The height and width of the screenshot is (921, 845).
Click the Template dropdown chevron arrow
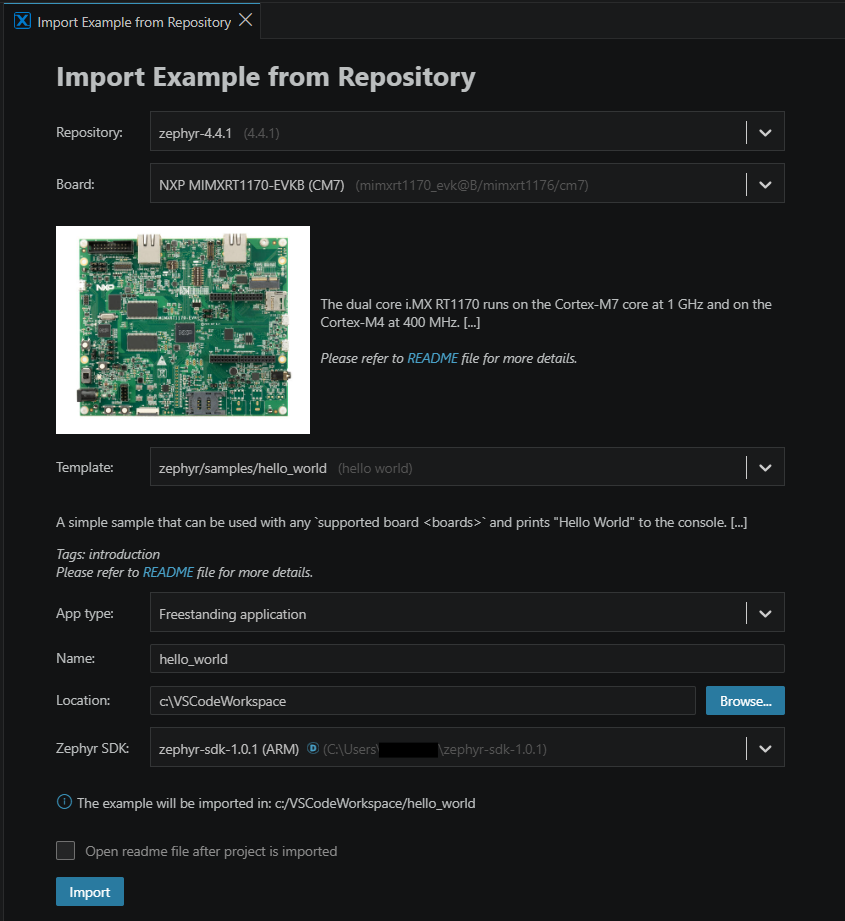point(765,468)
